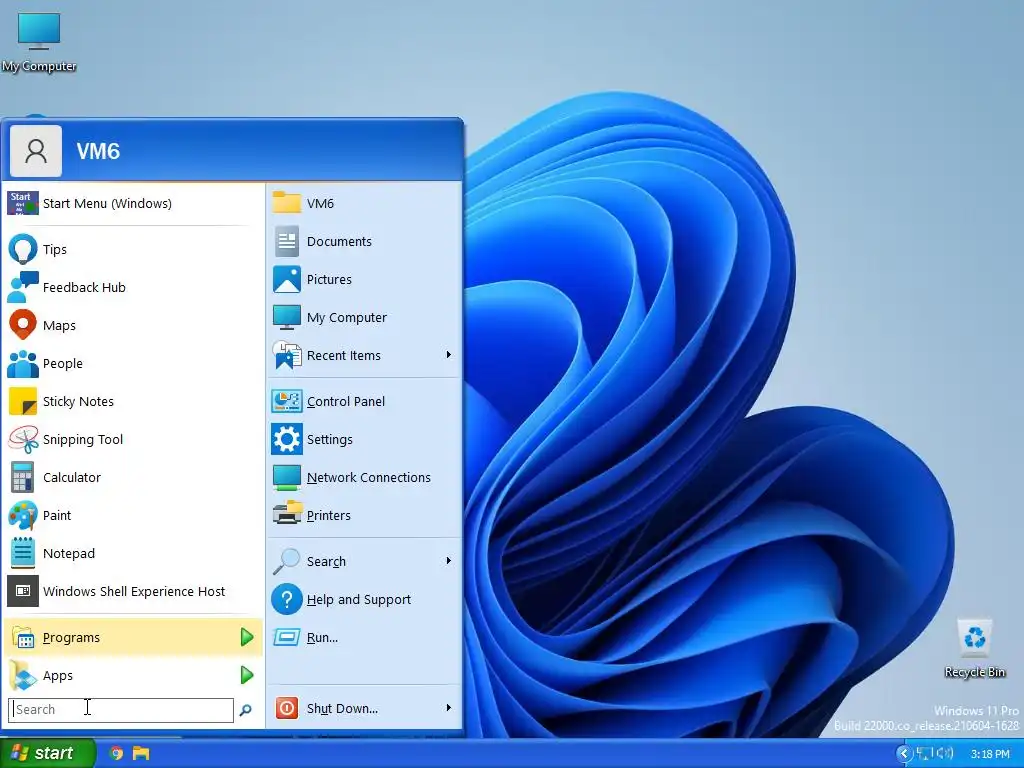
Task: Open Chrome from the taskbar
Action: click(116, 753)
